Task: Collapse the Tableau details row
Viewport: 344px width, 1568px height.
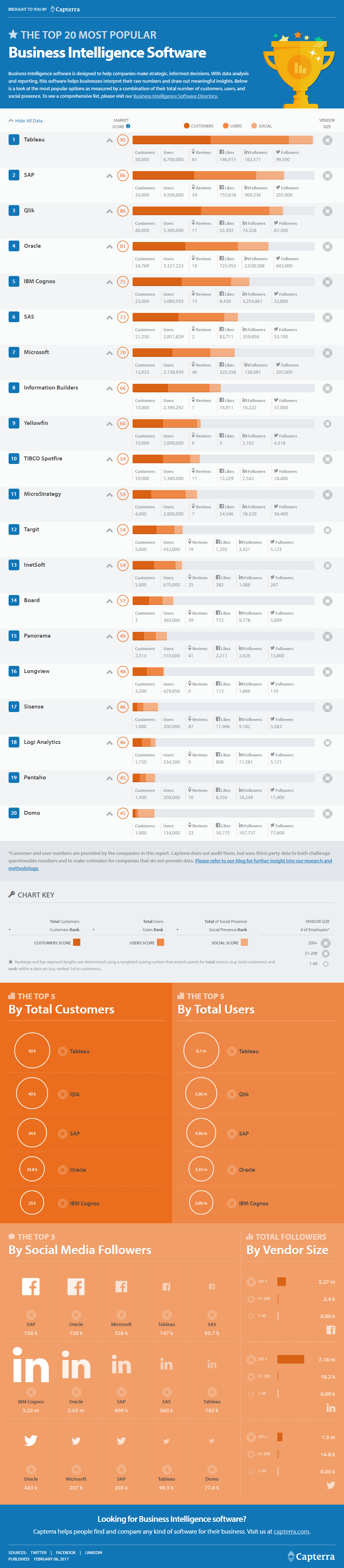Action: coord(110,141)
